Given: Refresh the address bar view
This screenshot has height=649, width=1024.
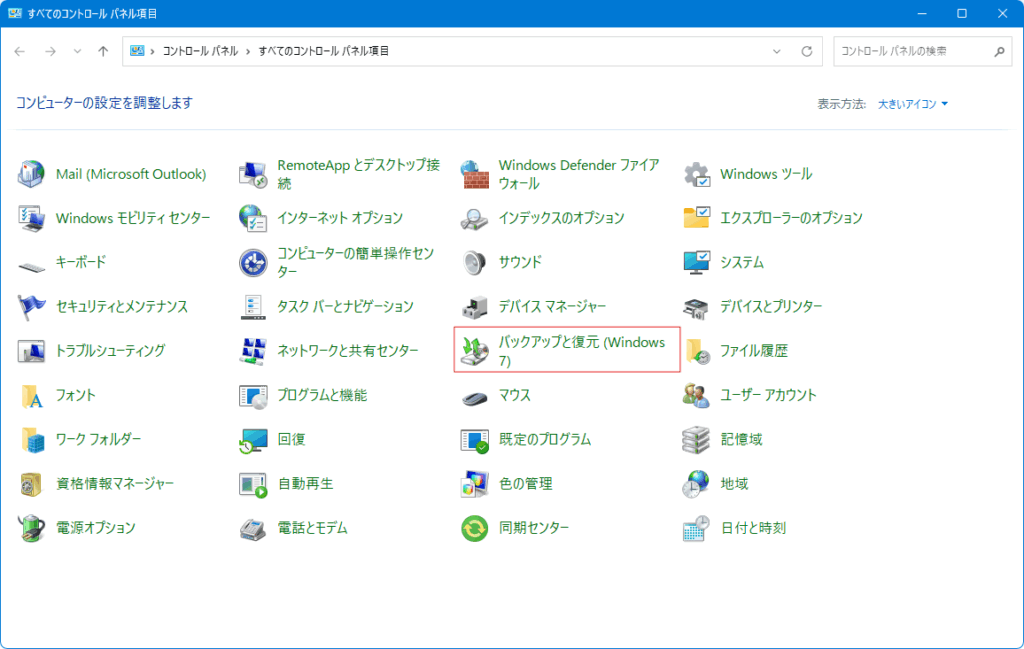Looking at the screenshot, I should [807, 51].
